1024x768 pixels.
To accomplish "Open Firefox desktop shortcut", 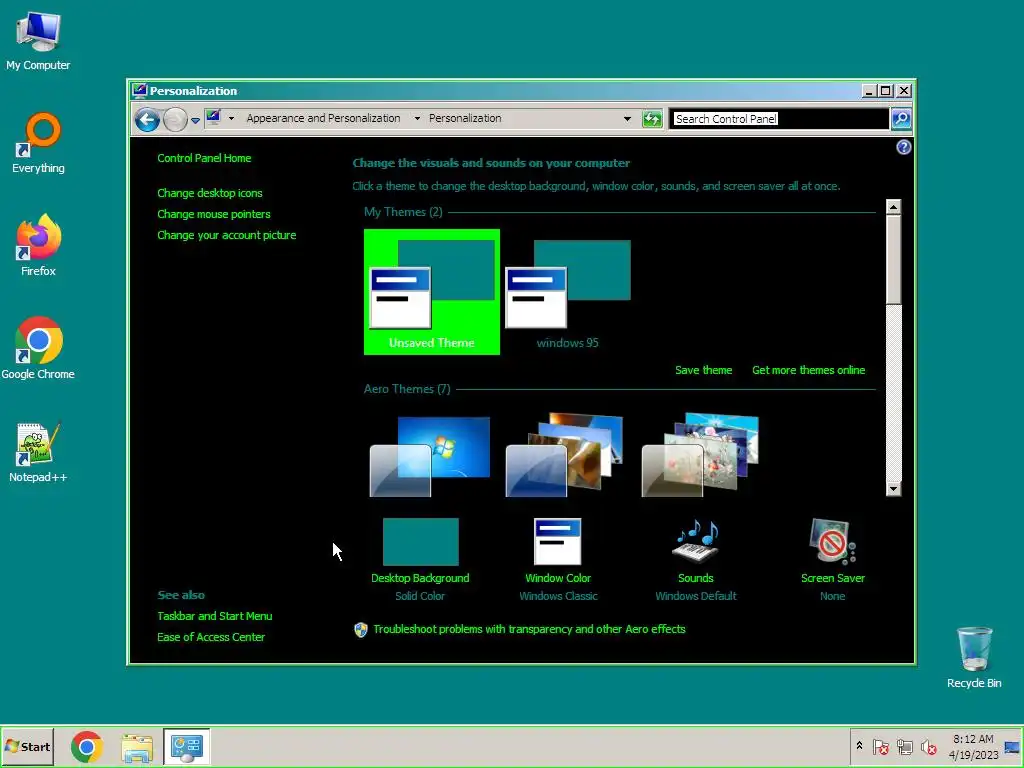I will point(38,246).
